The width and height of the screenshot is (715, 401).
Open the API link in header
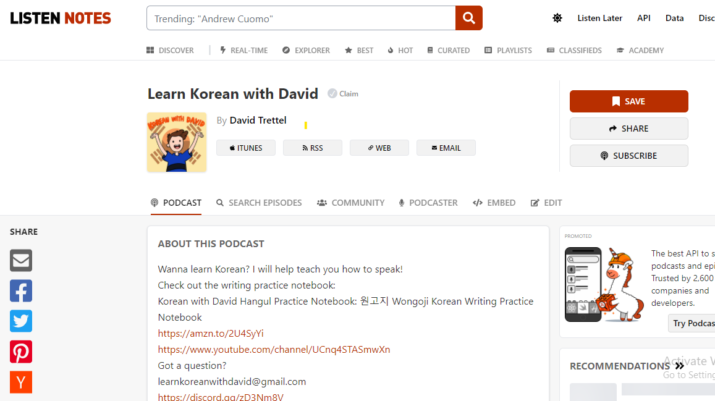coord(644,18)
